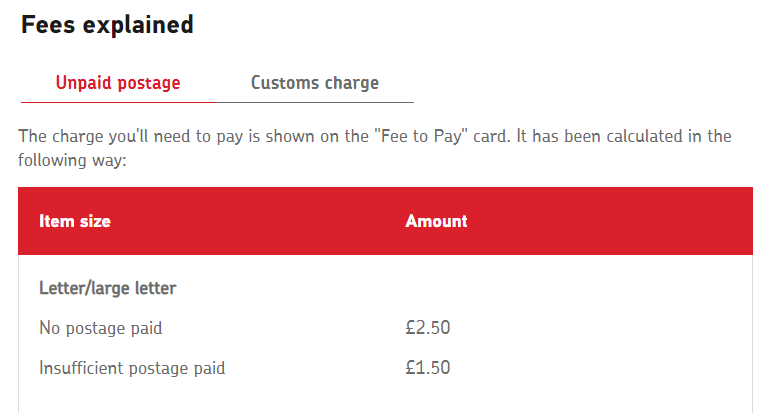Select the Amount column header
Image resolution: width=760 pixels, height=413 pixels.
[436, 221]
